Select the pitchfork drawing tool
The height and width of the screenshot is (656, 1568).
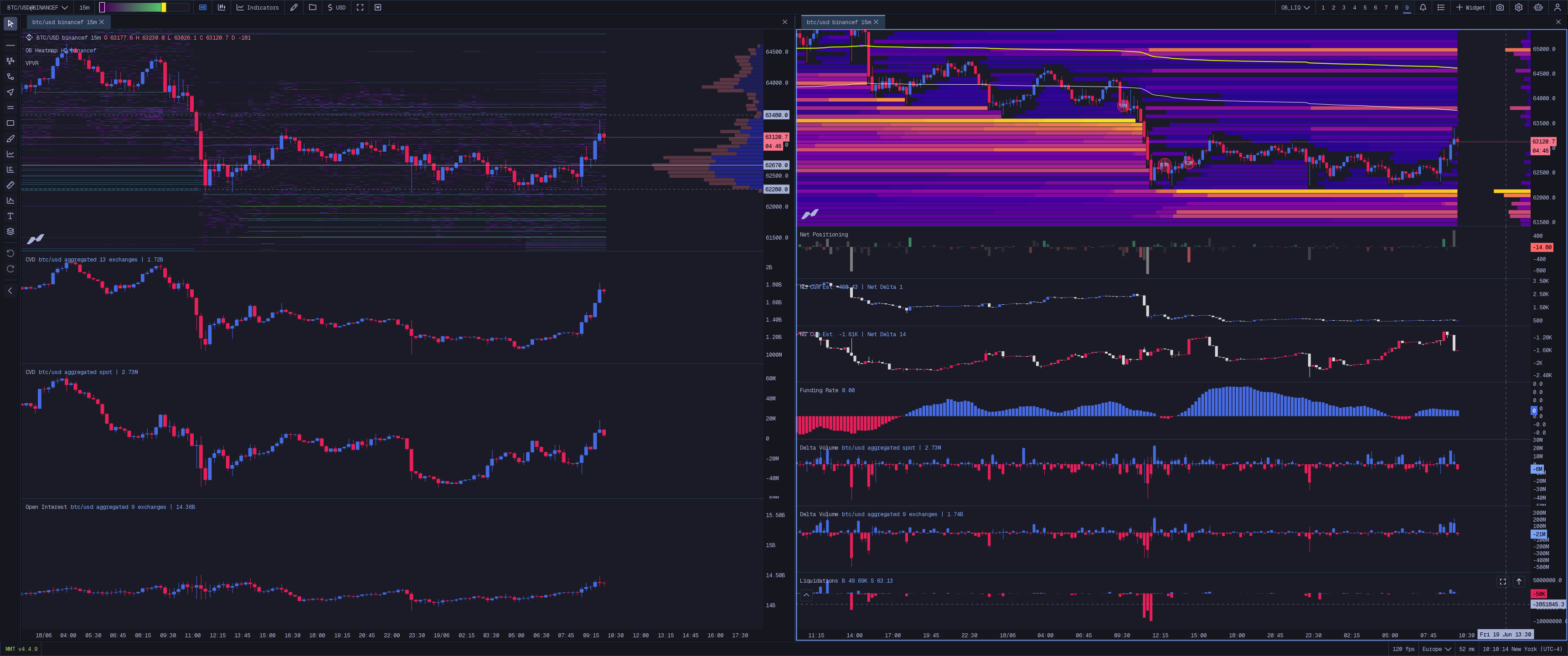point(10,61)
